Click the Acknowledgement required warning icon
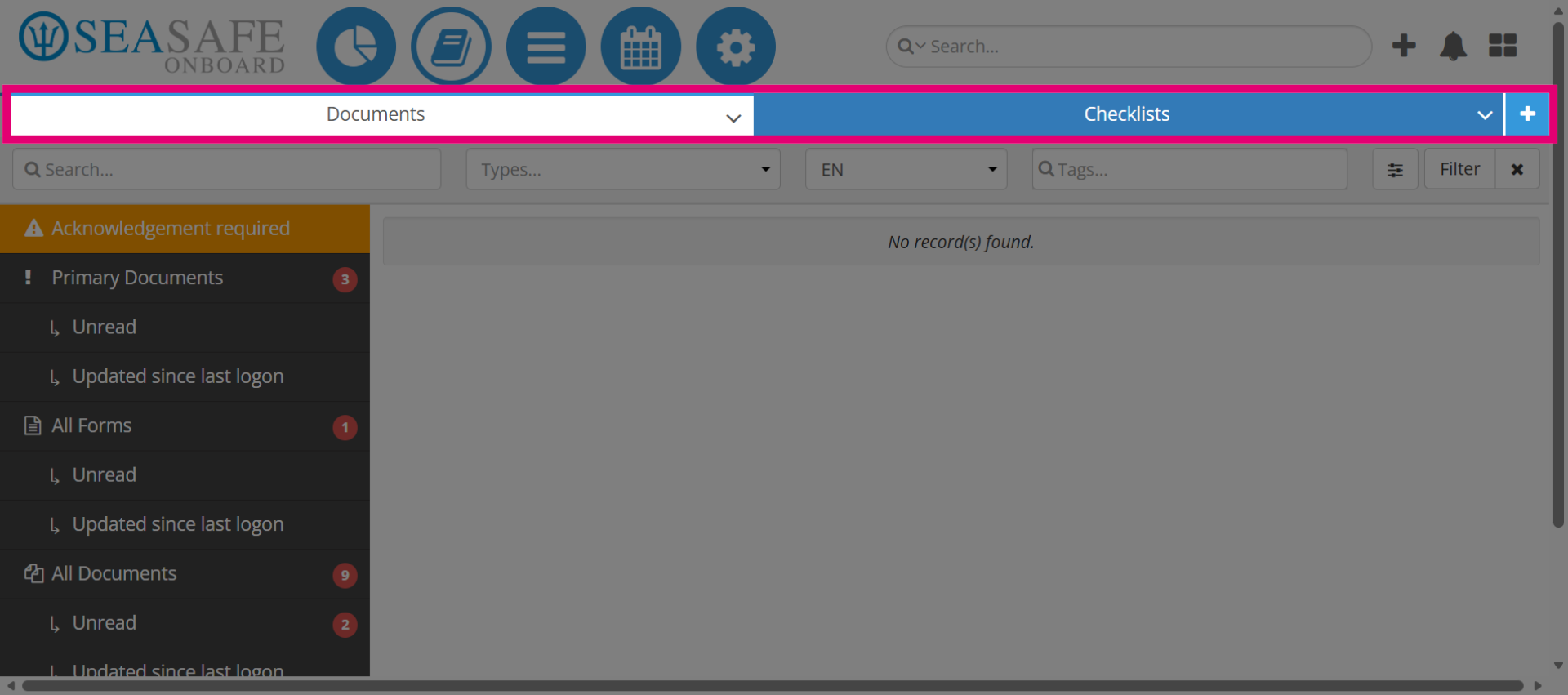Viewport: 1568px width, 695px height. pyautogui.click(x=33, y=228)
